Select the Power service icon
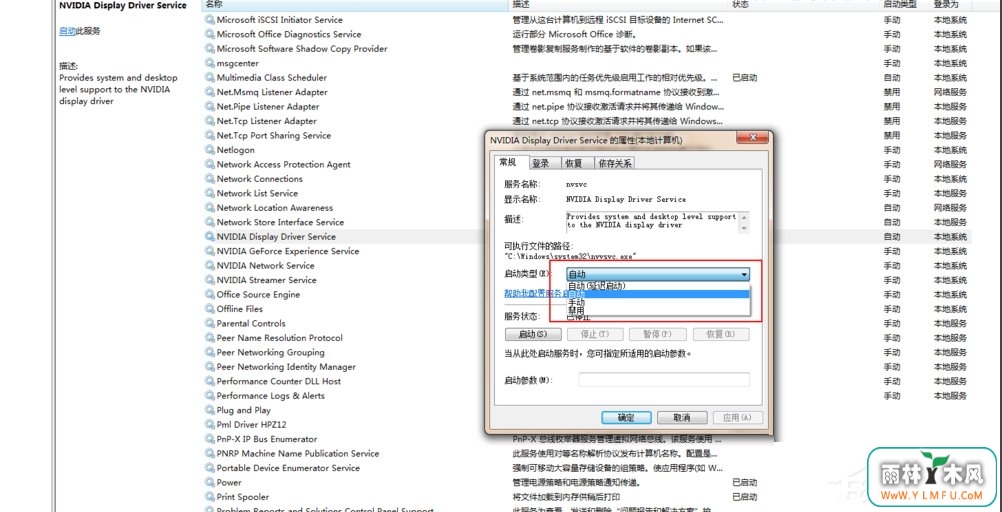Screen dimensions: 1002x512 [210, 483]
